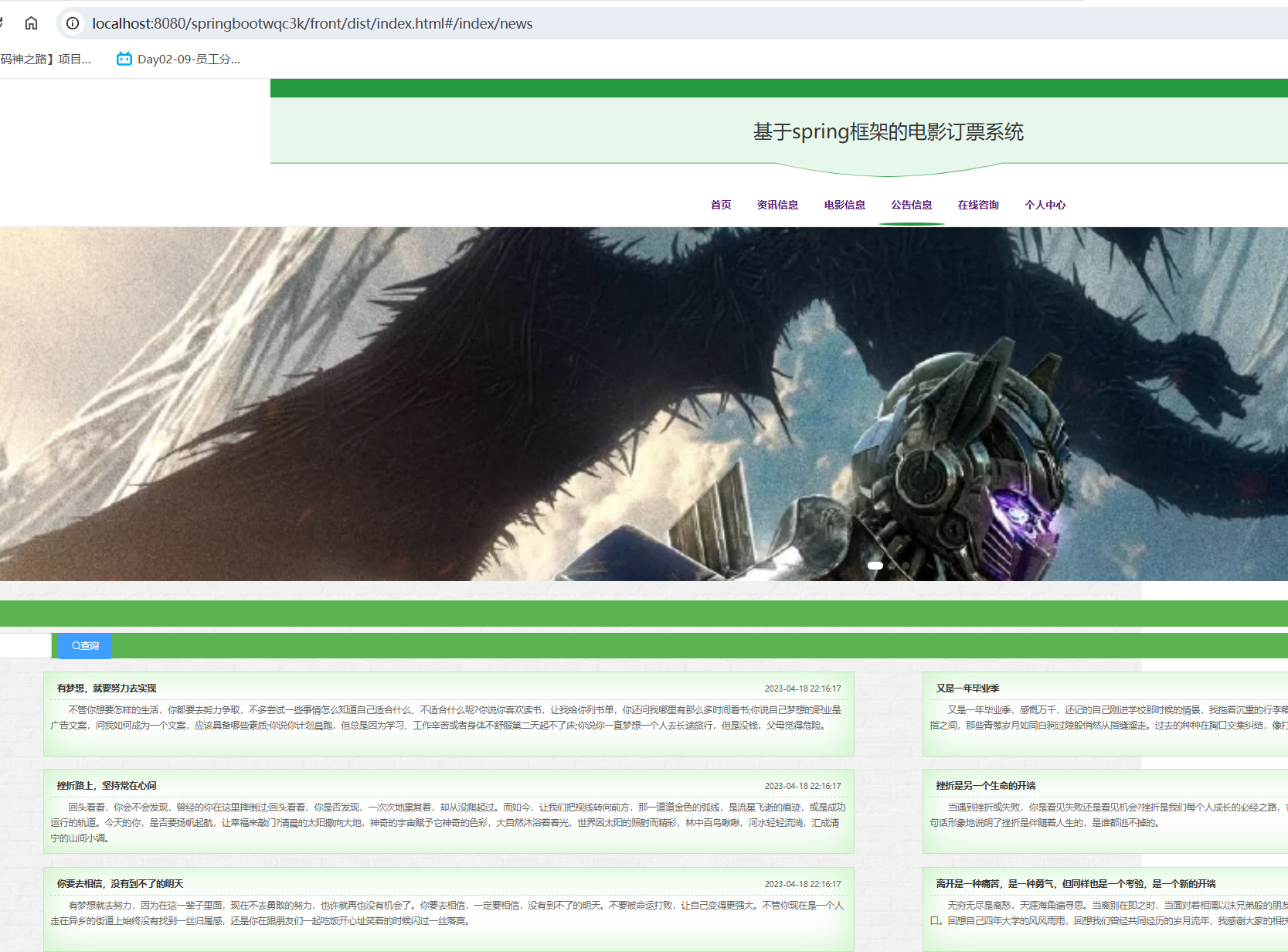Click the 查询 search button
Viewport: 1288px width, 952px height.
(x=86, y=646)
